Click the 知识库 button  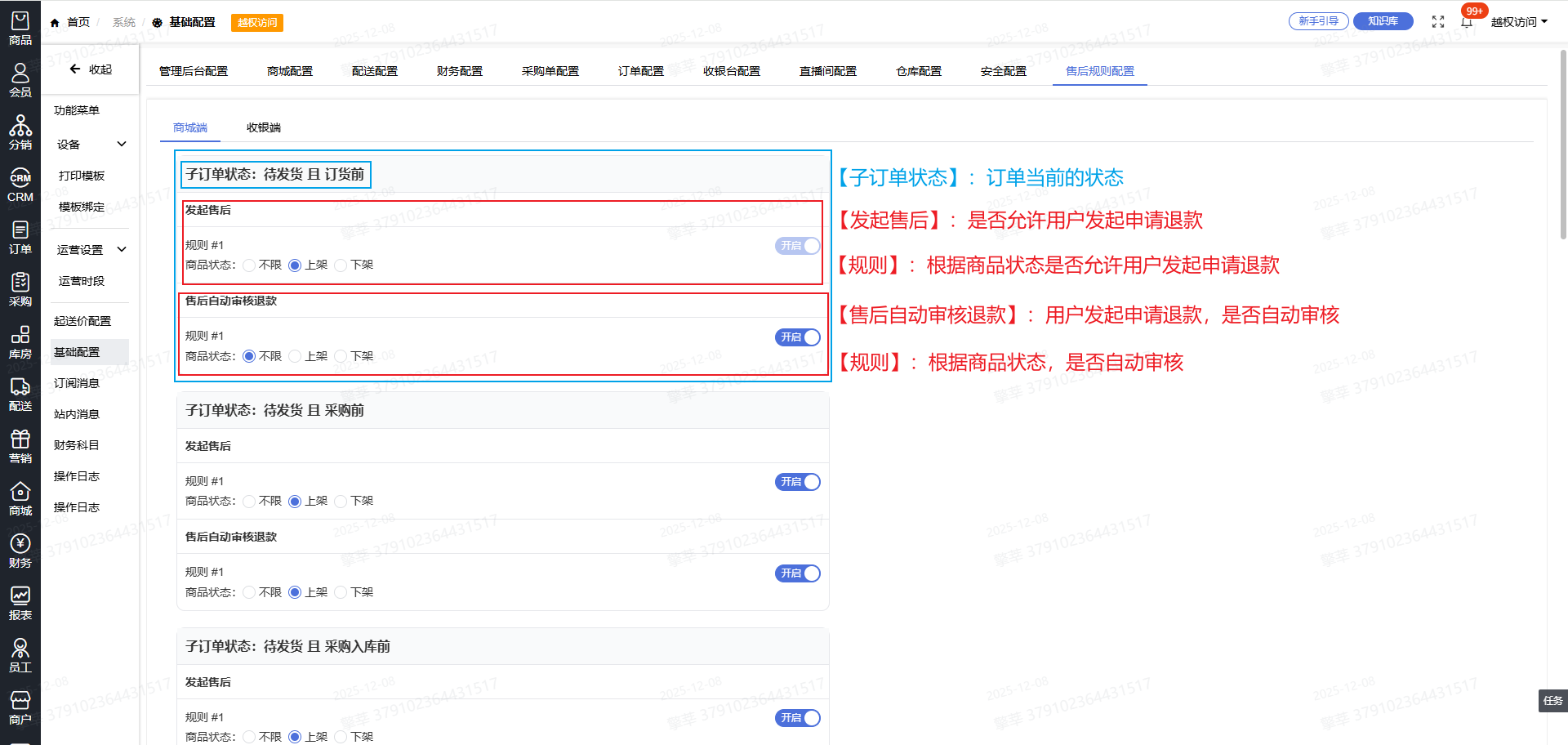(1383, 21)
